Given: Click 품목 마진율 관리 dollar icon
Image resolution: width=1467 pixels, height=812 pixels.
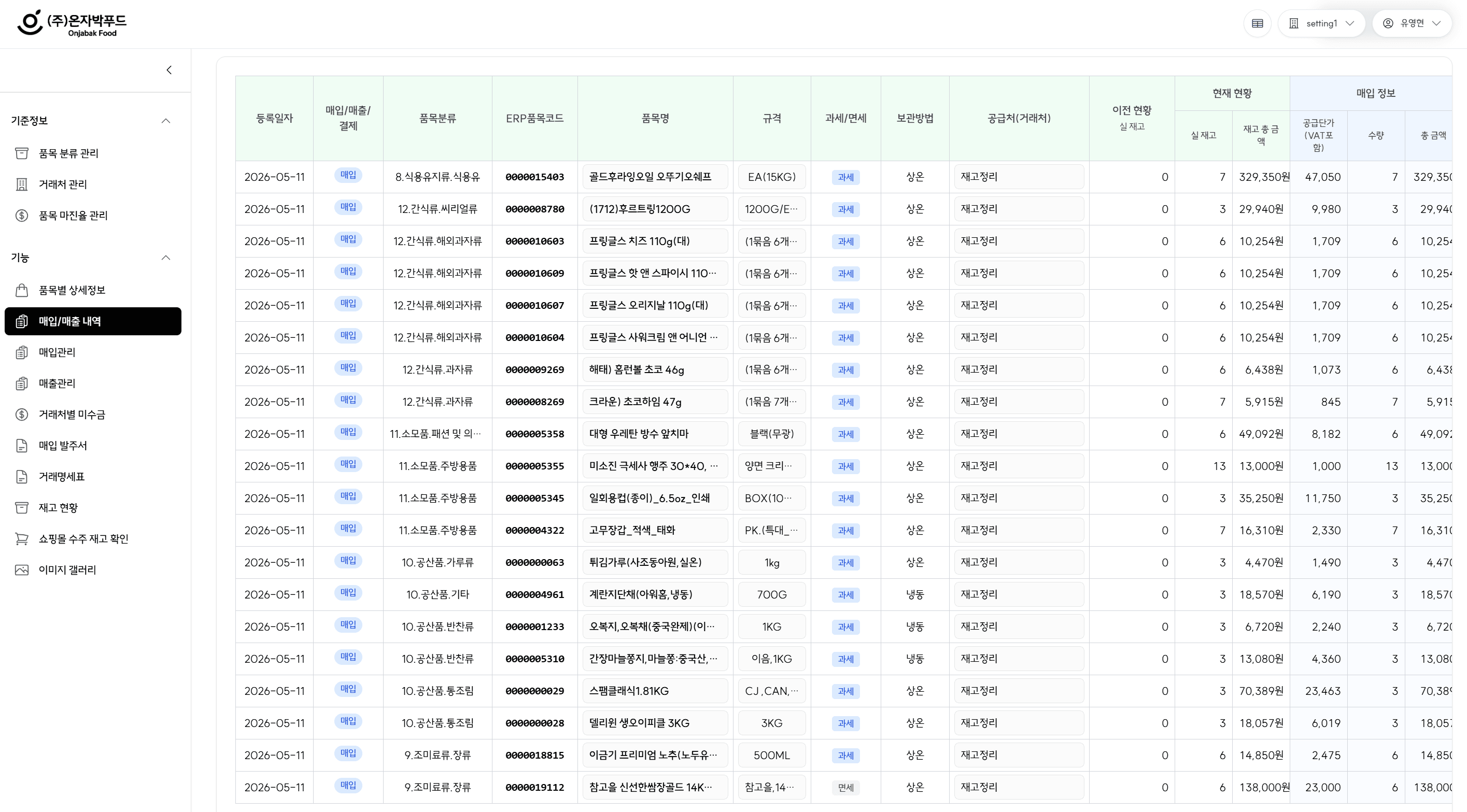Looking at the screenshot, I should point(22,215).
